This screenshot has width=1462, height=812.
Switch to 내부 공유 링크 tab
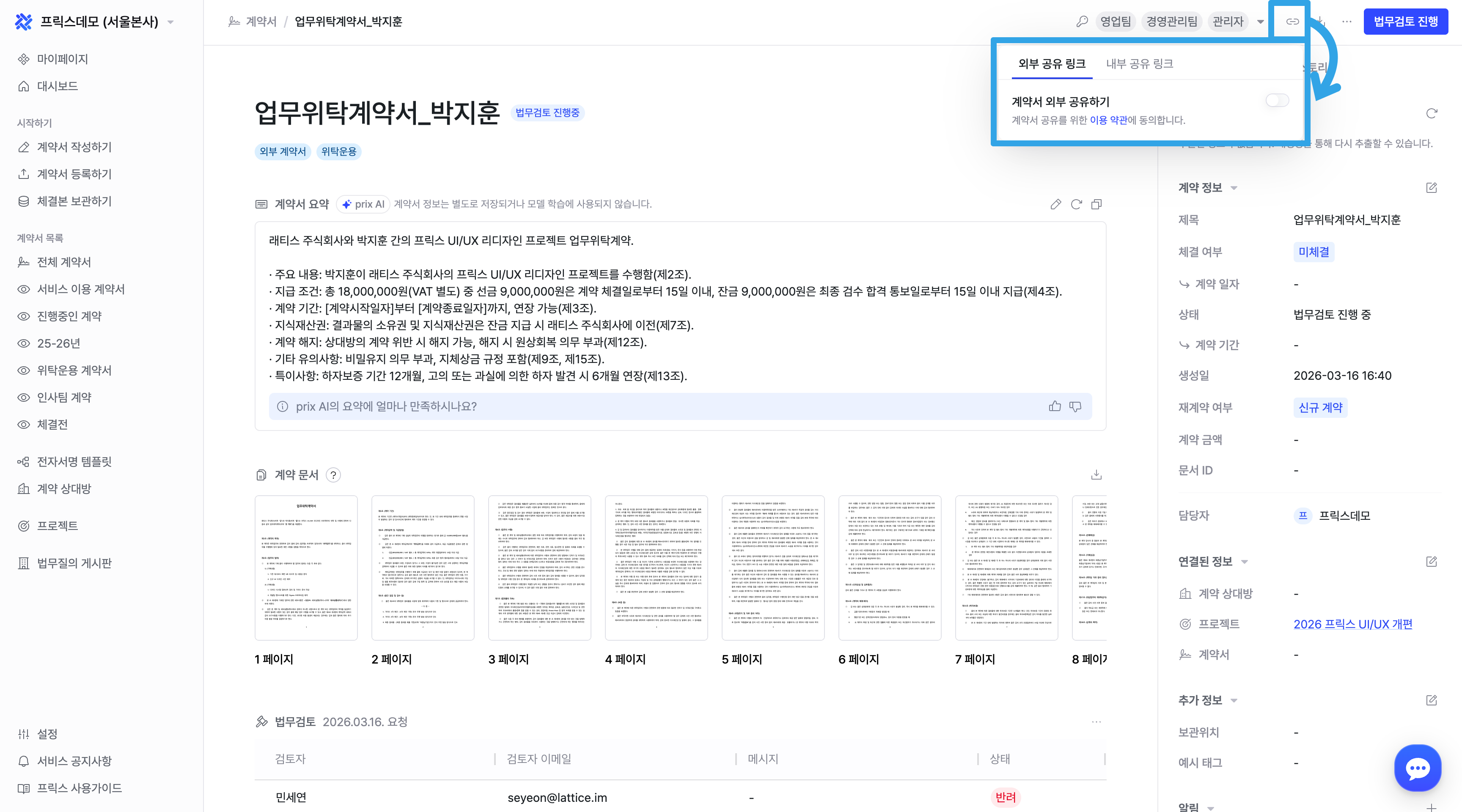[1139, 63]
